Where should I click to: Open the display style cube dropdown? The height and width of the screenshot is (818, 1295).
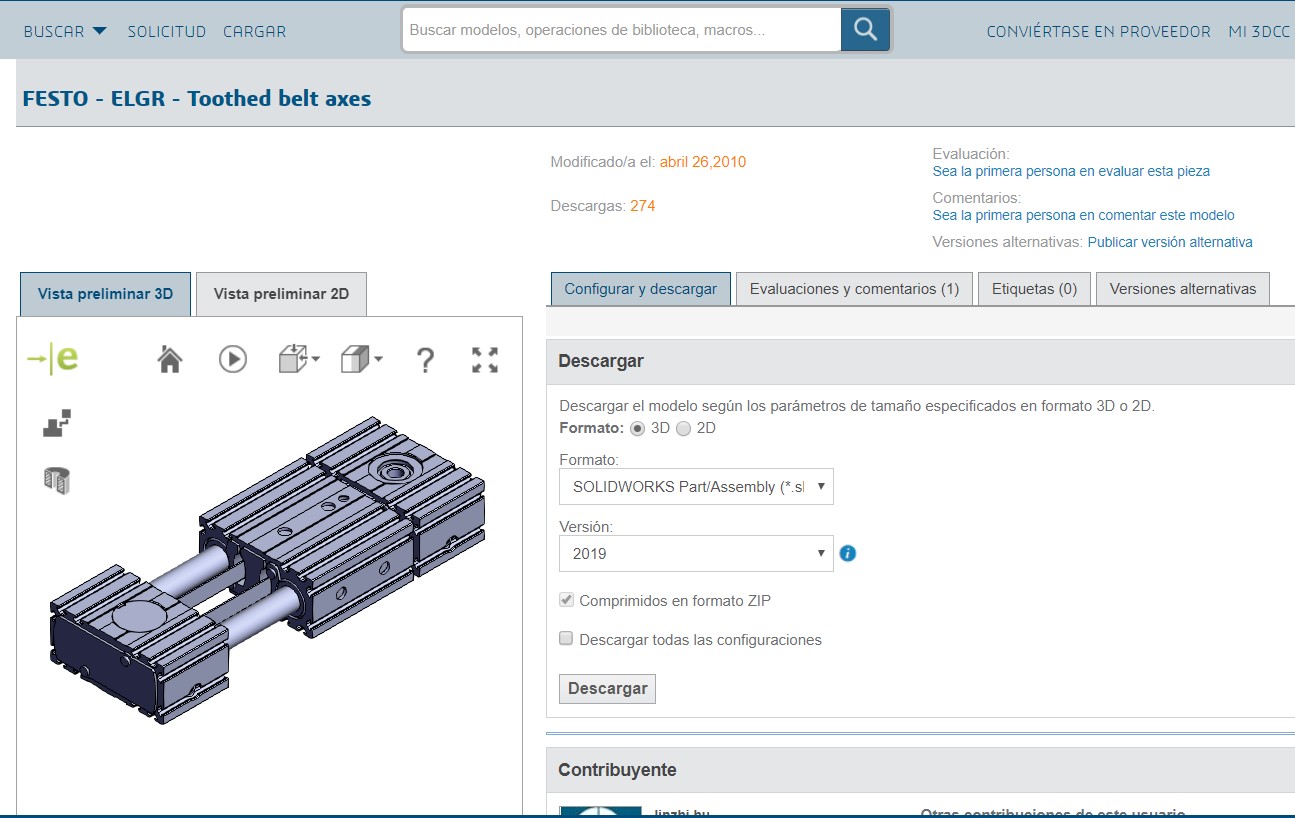362,359
